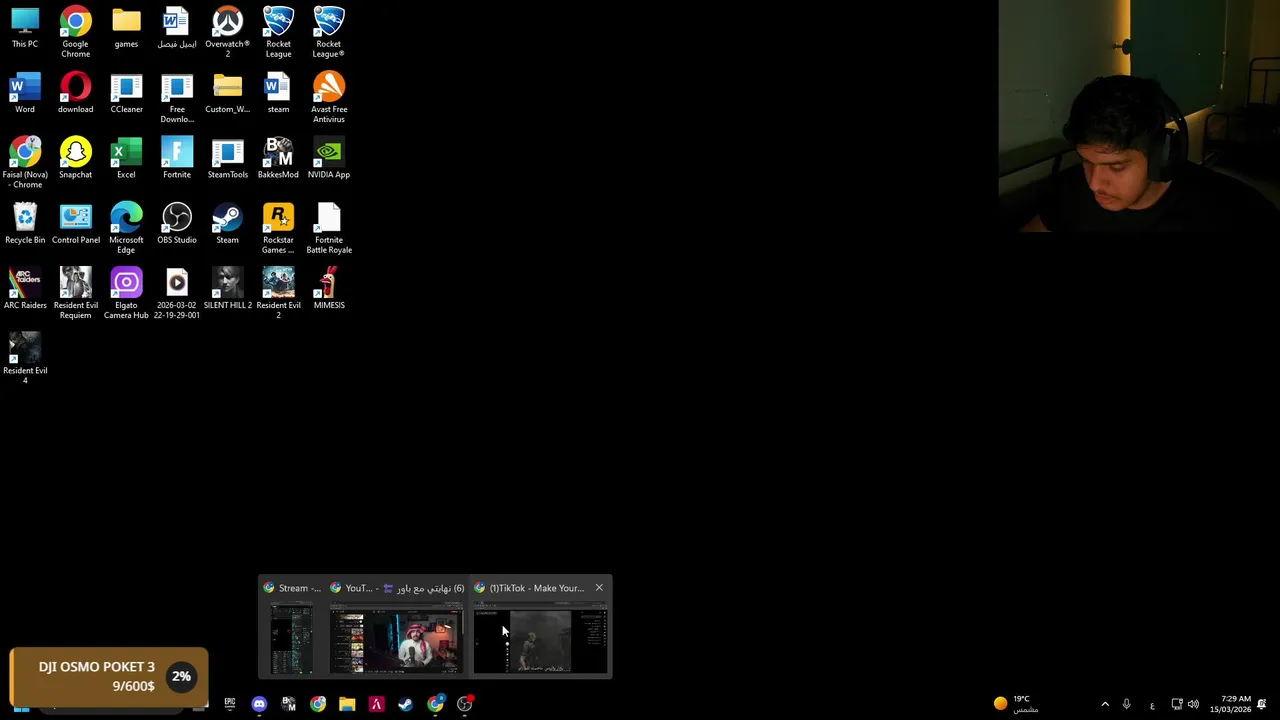Switch to the YouTube Chrome window preview
This screenshot has height=720, width=1280.
click(397, 628)
